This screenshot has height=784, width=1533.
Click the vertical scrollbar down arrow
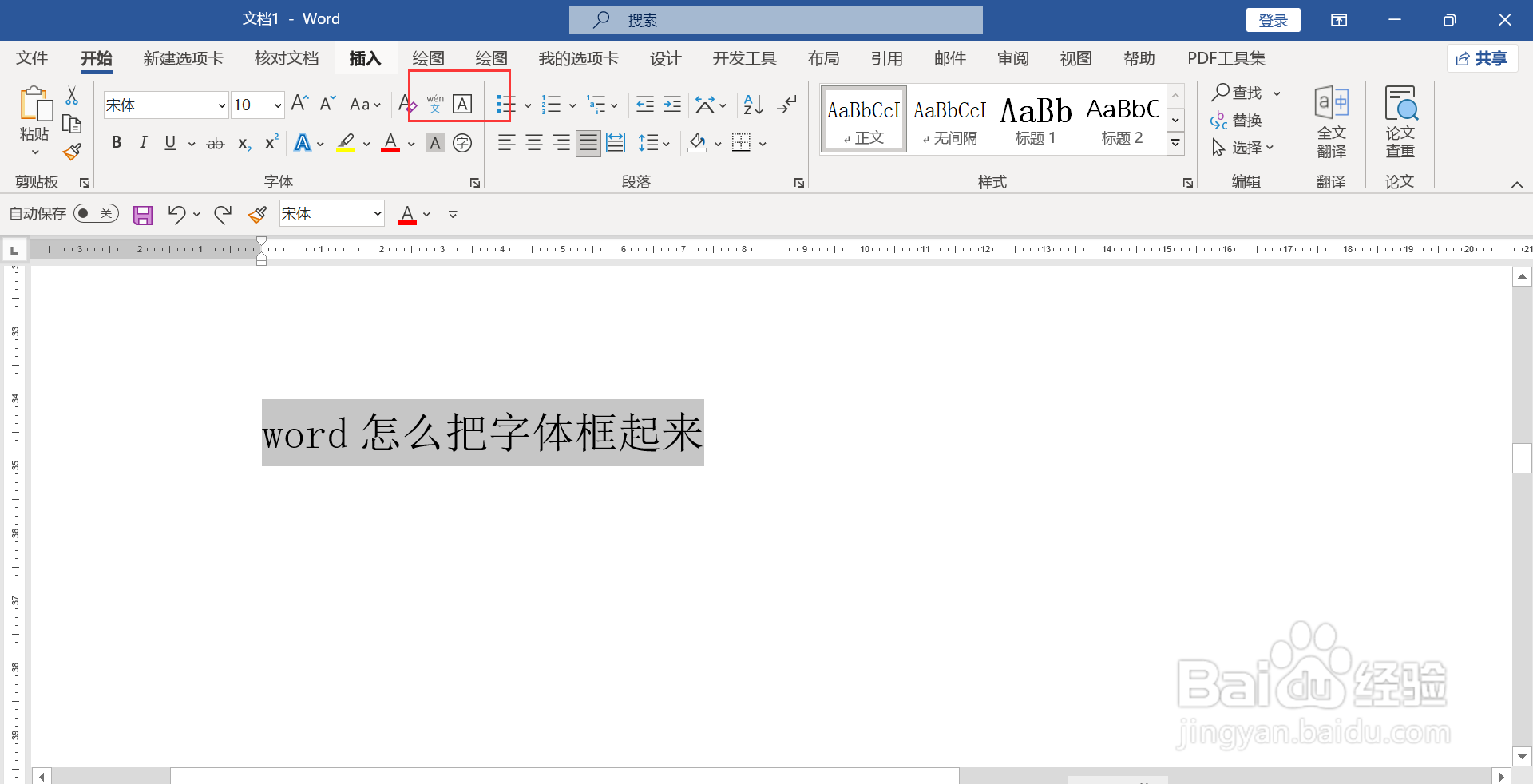coord(1522,756)
